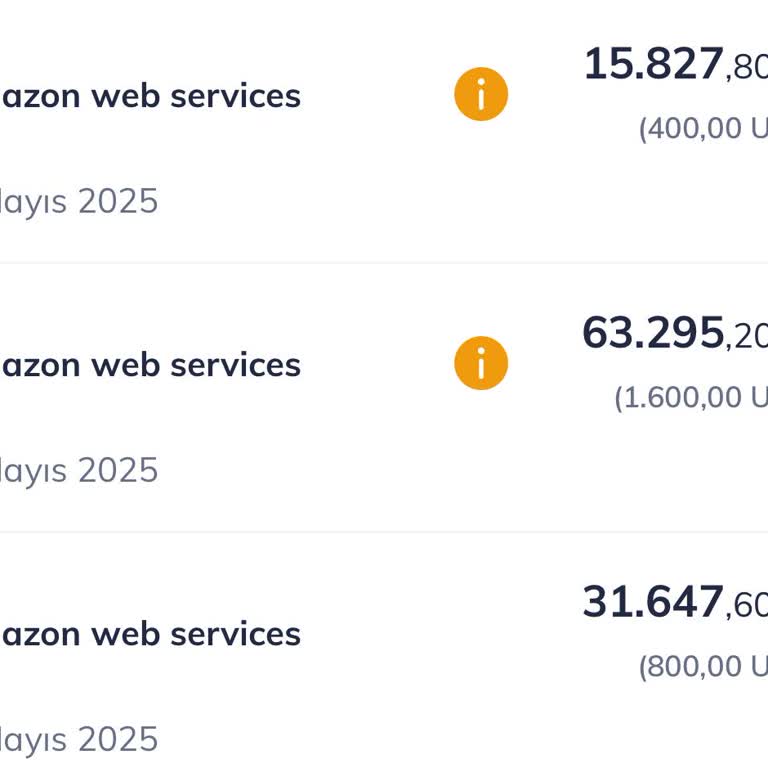Viewport: 768px width, 768px height.
Task: Click the info icon beside the 15.827,80 amount
Action: [x=481, y=95]
